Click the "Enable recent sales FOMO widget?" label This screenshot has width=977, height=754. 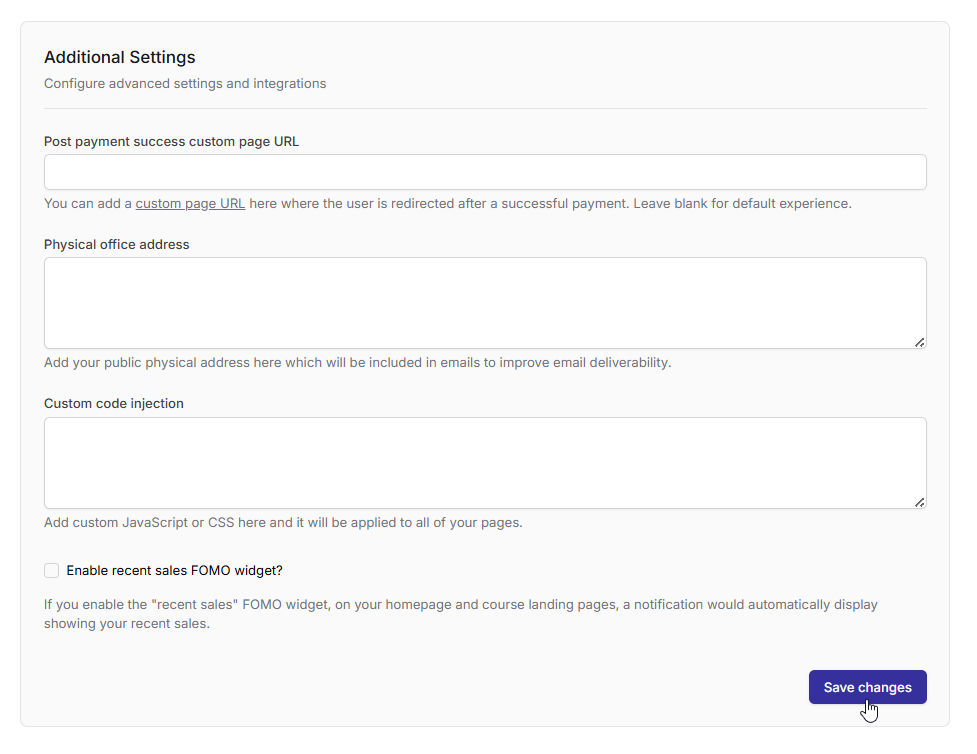pos(175,571)
